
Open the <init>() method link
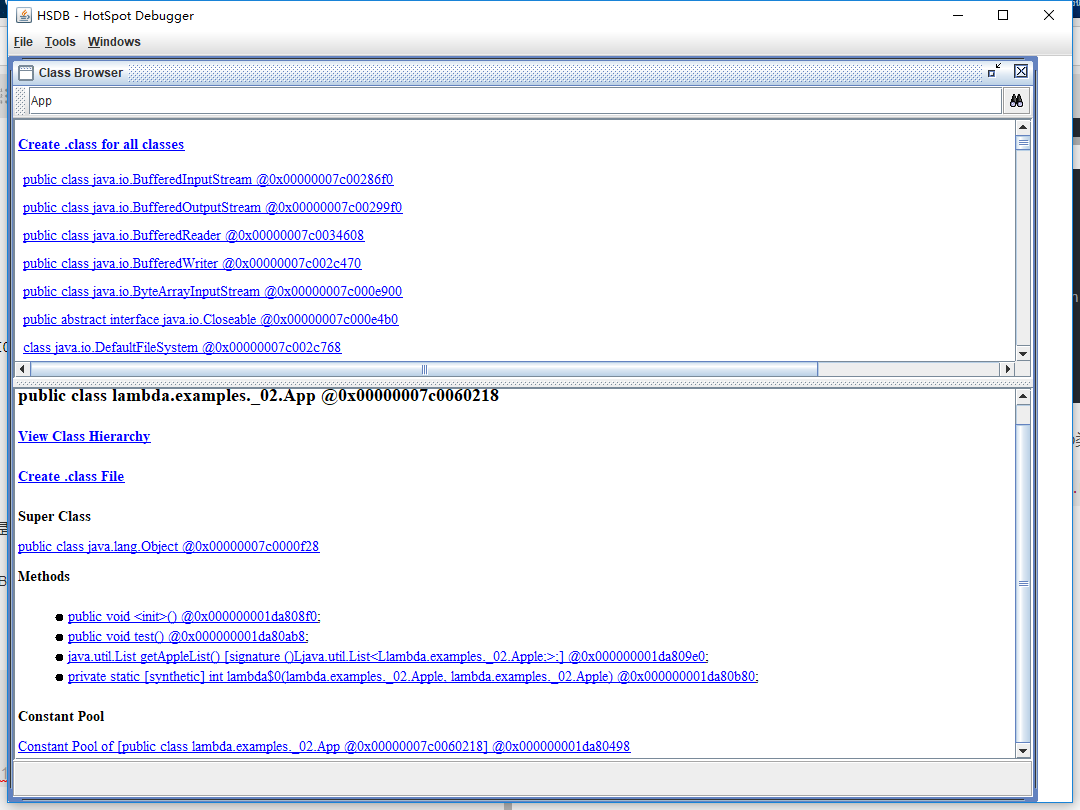[194, 616]
